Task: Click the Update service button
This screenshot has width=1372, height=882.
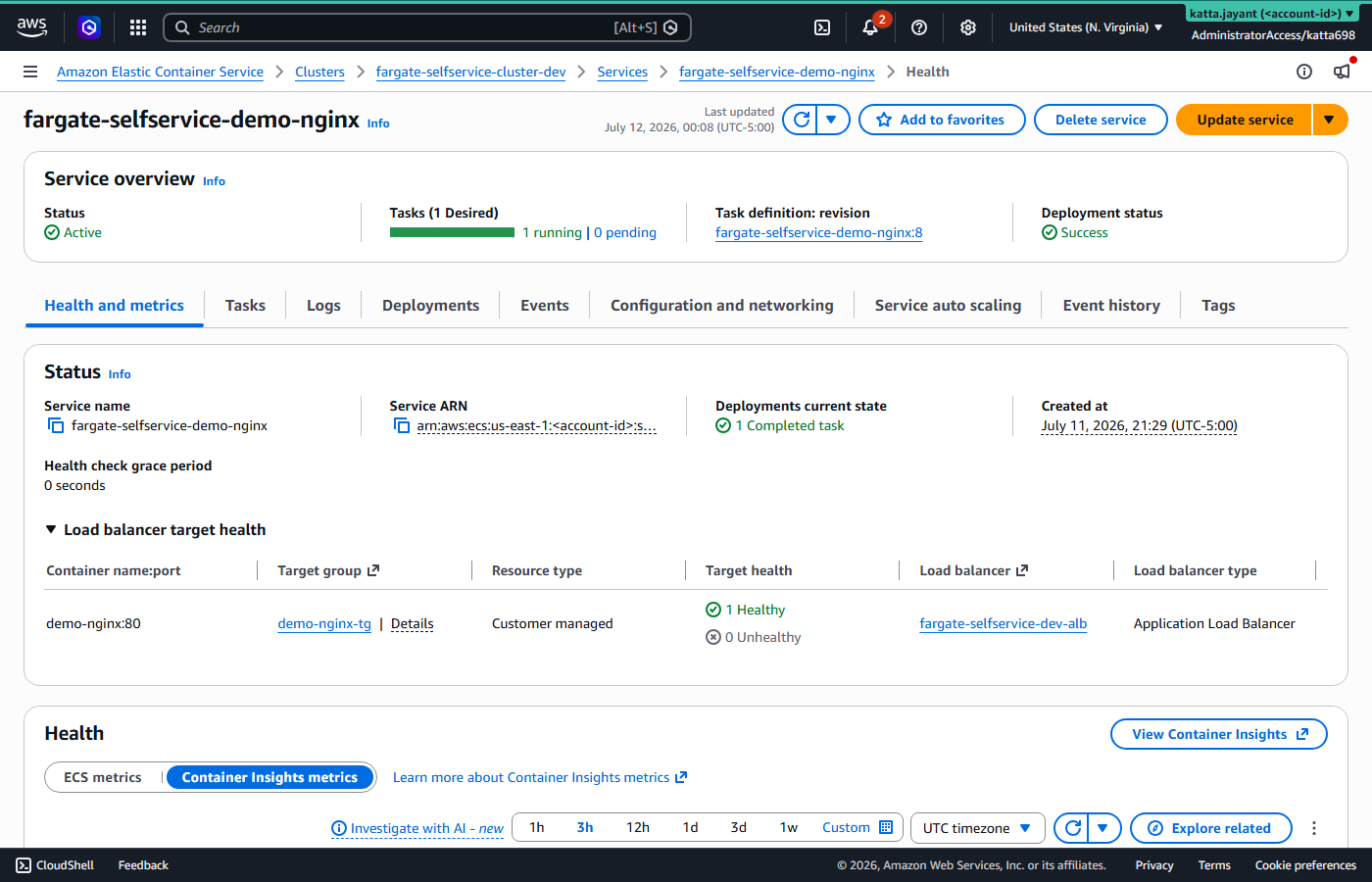Action: point(1245,120)
